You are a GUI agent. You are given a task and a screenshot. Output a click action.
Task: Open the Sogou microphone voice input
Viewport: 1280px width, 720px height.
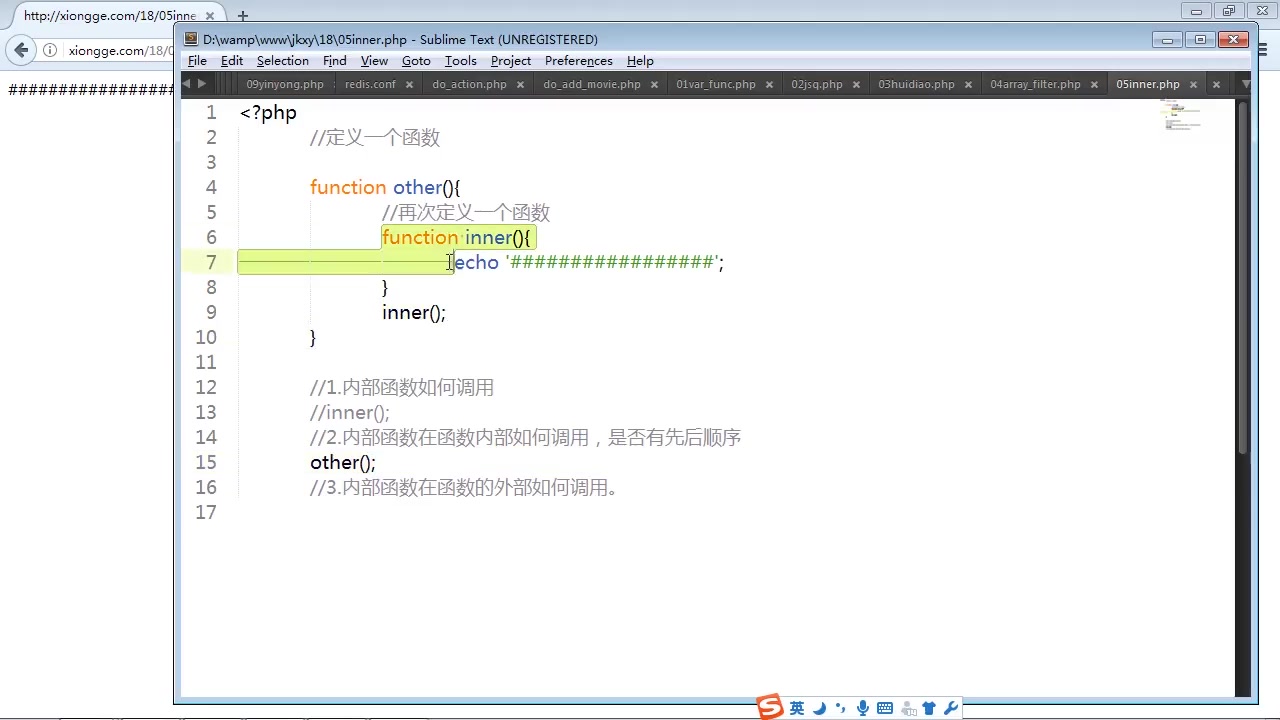pyautogui.click(x=862, y=707)
